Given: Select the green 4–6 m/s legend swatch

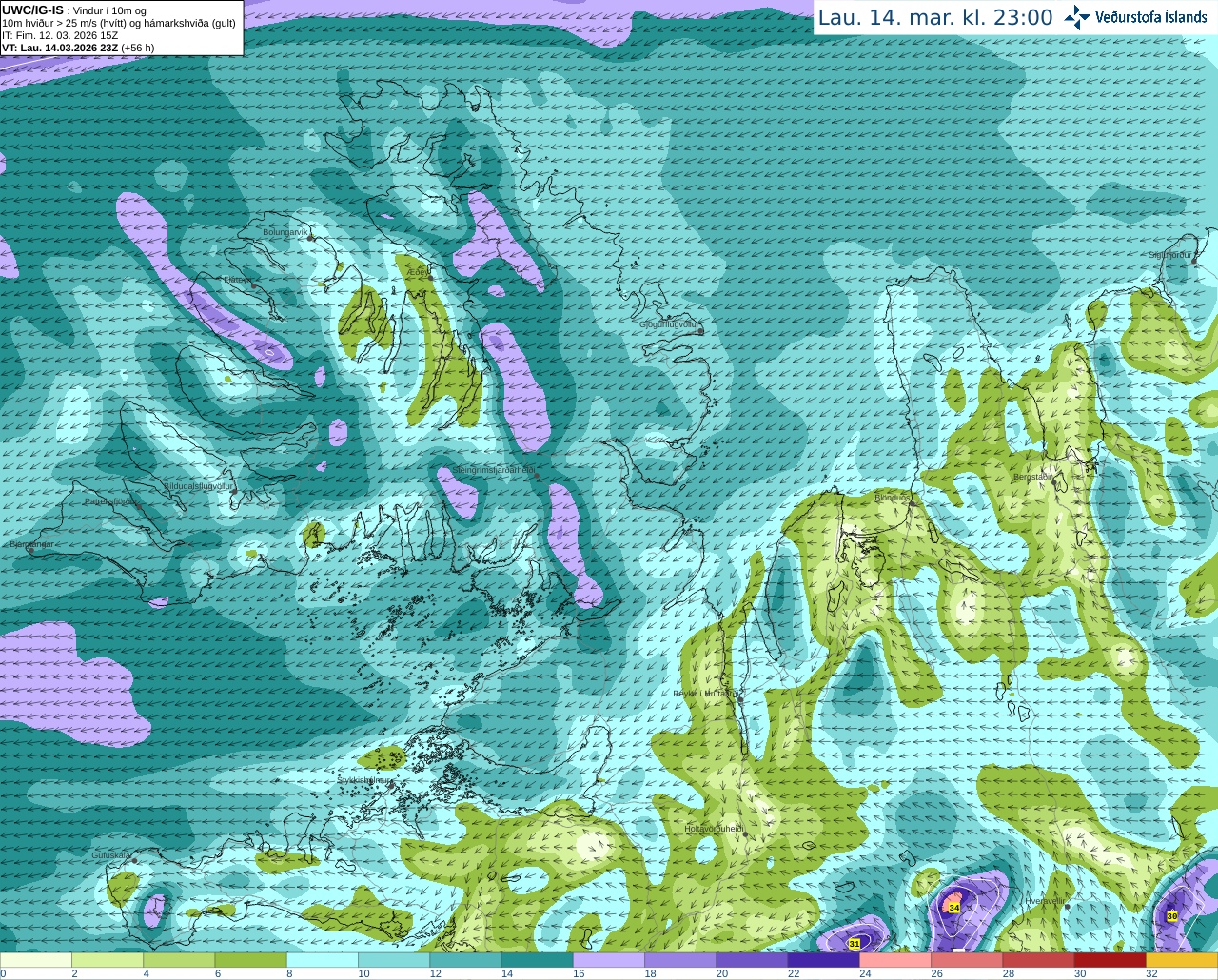Looking at the screenshot, I should coord(179,960).
